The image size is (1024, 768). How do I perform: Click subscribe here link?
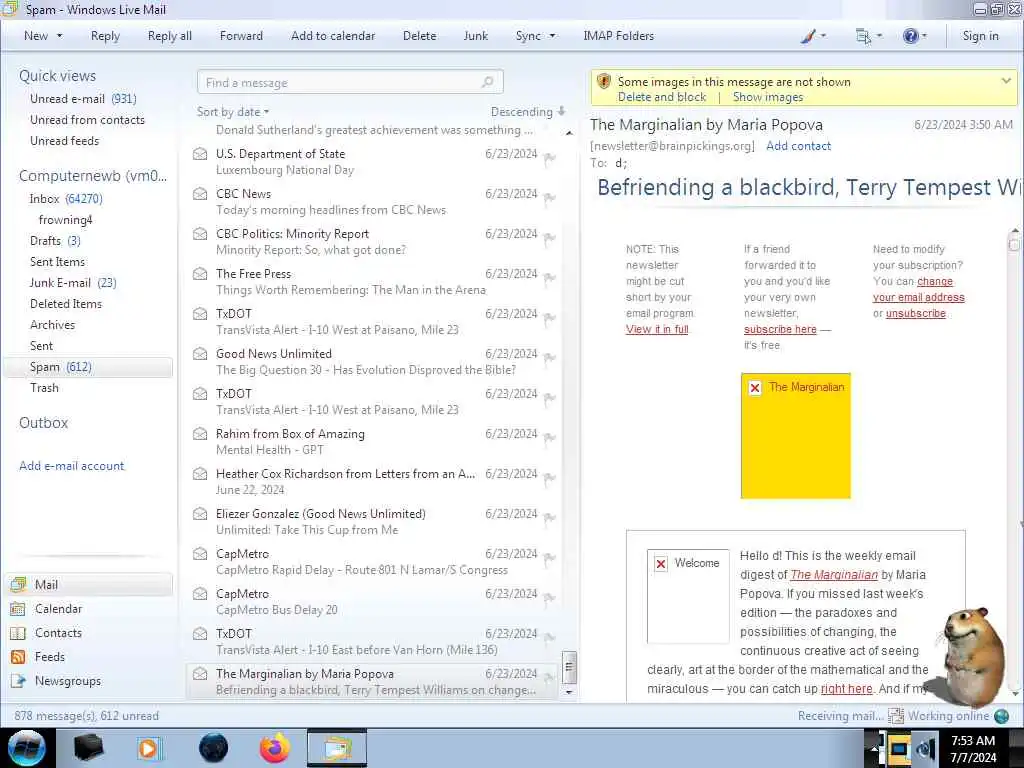pyautogui.click(x=780, y=329)
